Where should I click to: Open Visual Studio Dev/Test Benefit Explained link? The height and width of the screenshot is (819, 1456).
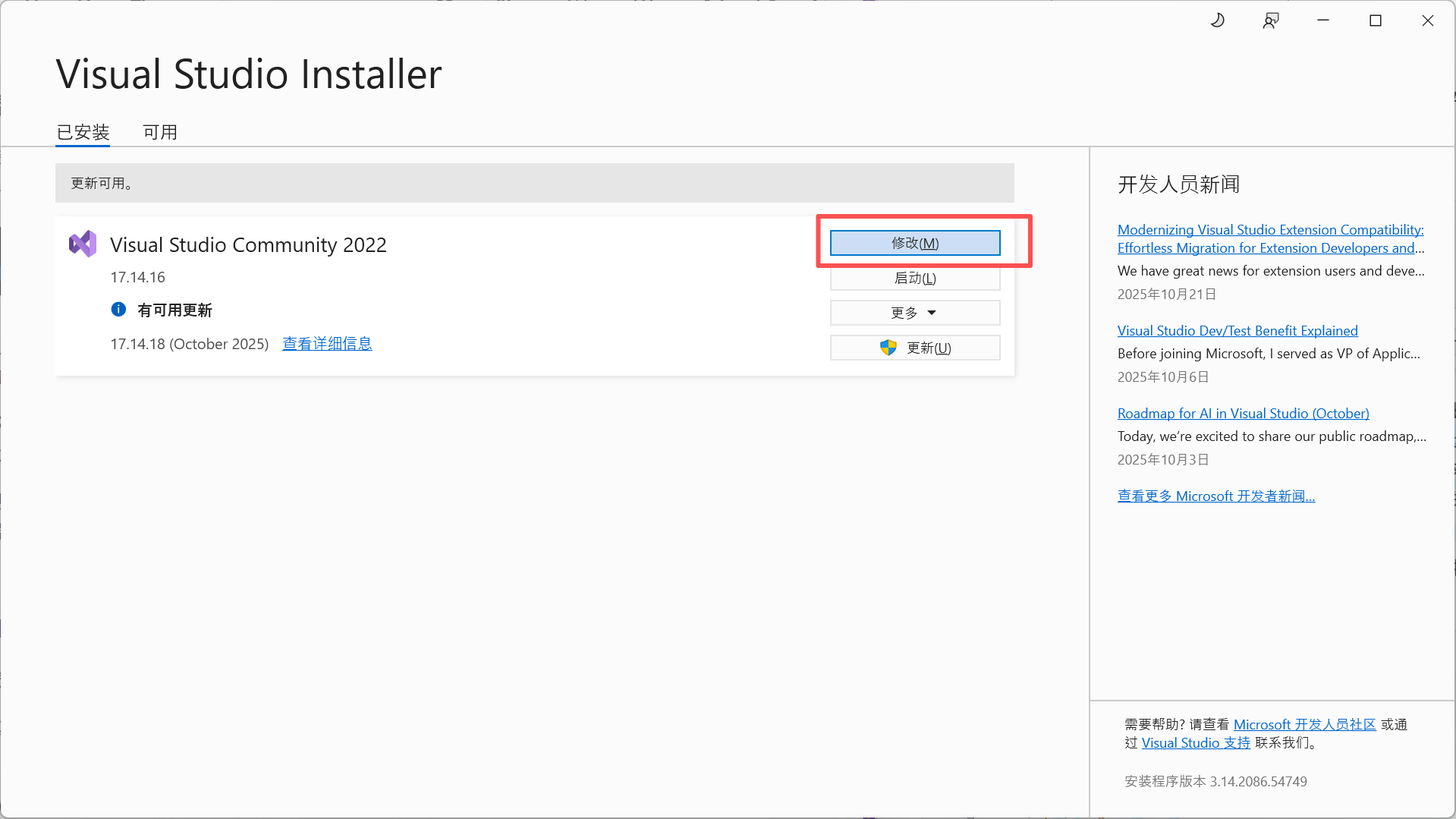coord(1237,330)
